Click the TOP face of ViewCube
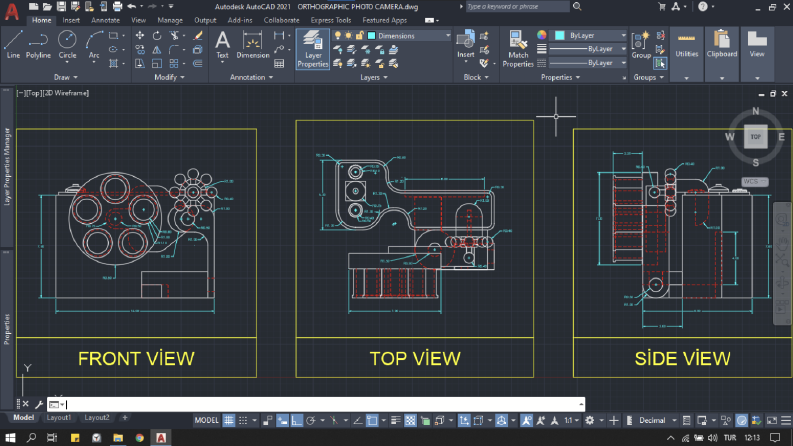This screenshot has width=793, height=446. tap(756, 137)
